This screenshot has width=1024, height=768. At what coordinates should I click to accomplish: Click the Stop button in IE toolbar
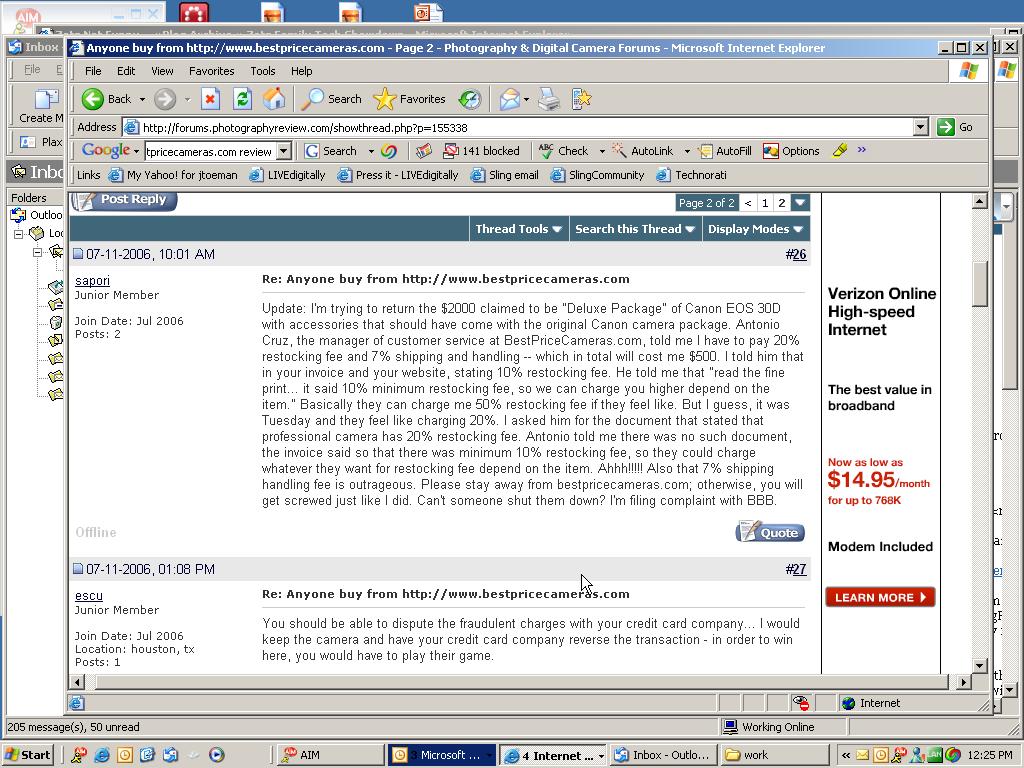point(210,99)
